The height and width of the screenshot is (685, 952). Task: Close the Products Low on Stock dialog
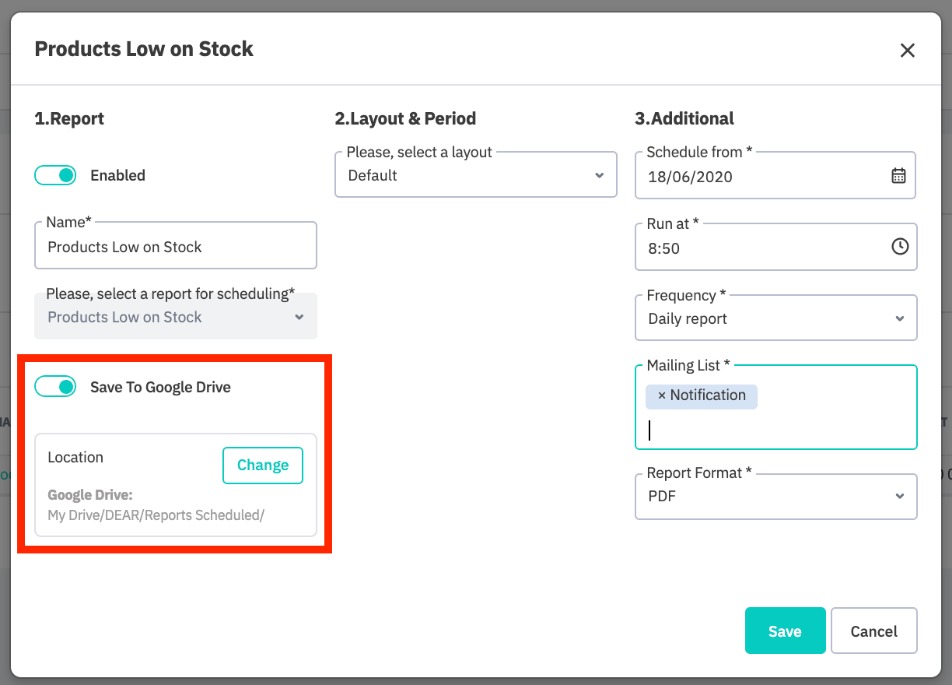(907, 50)
